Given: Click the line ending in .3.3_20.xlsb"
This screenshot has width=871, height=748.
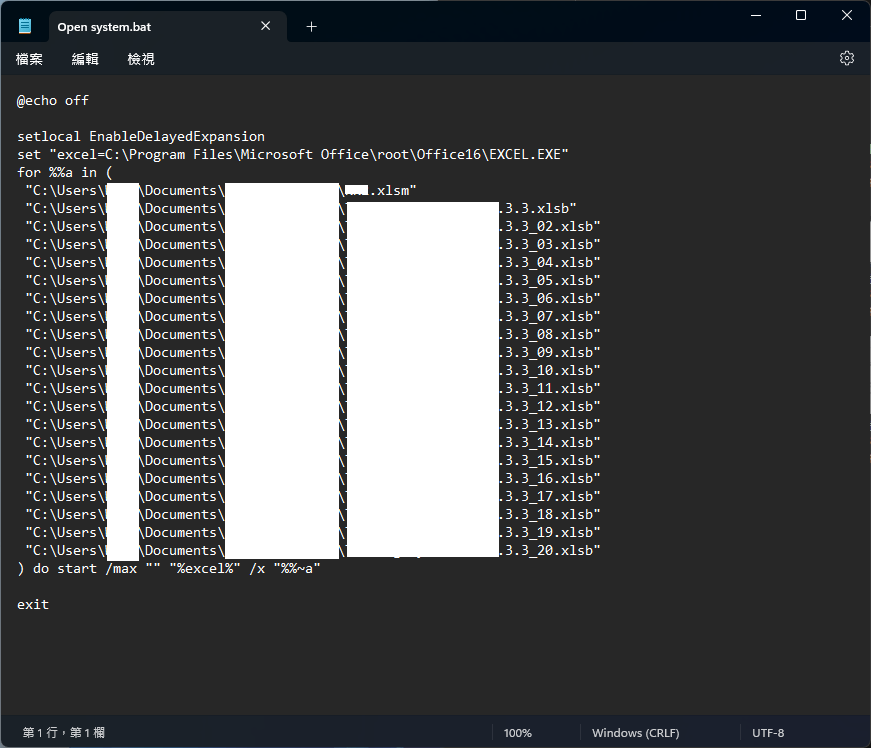Looking at the screenshot, I should click(313, 550).
